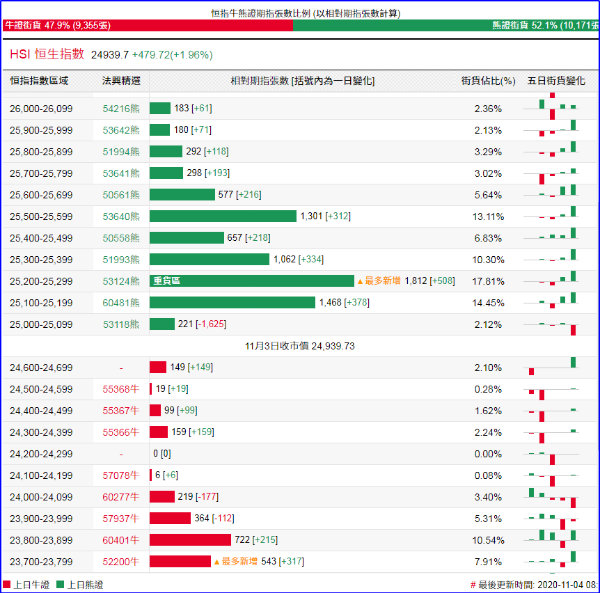
Task: Click index range 25,000-25,099
Action: (41, 325)
